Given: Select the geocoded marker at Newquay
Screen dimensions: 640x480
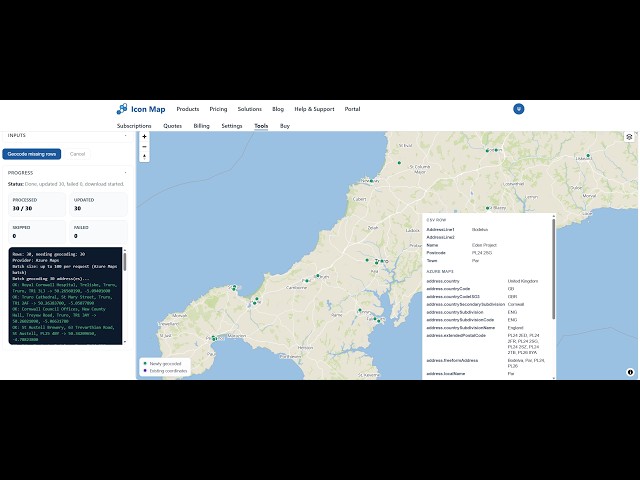Looking at the screenshot, I should [371, 181].
